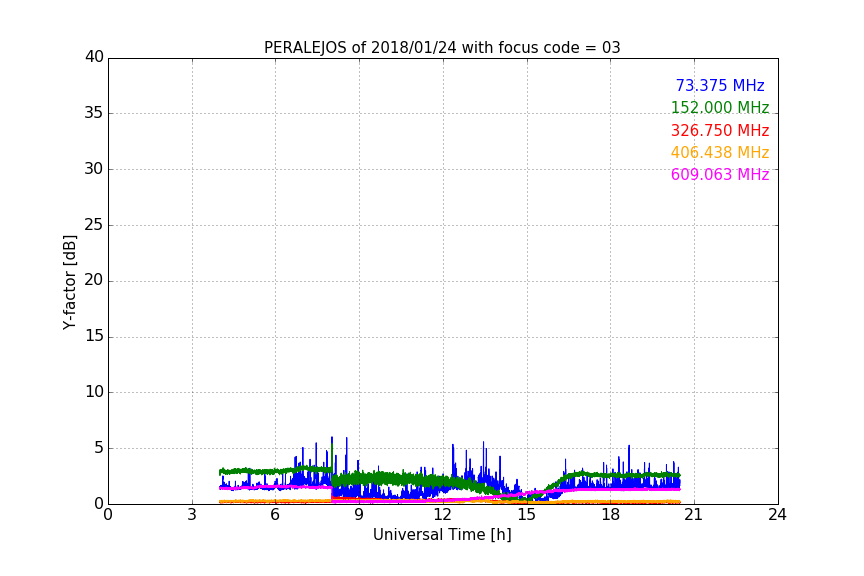
Task: Click y-axis tick value 10
Action: pos(94,392)
